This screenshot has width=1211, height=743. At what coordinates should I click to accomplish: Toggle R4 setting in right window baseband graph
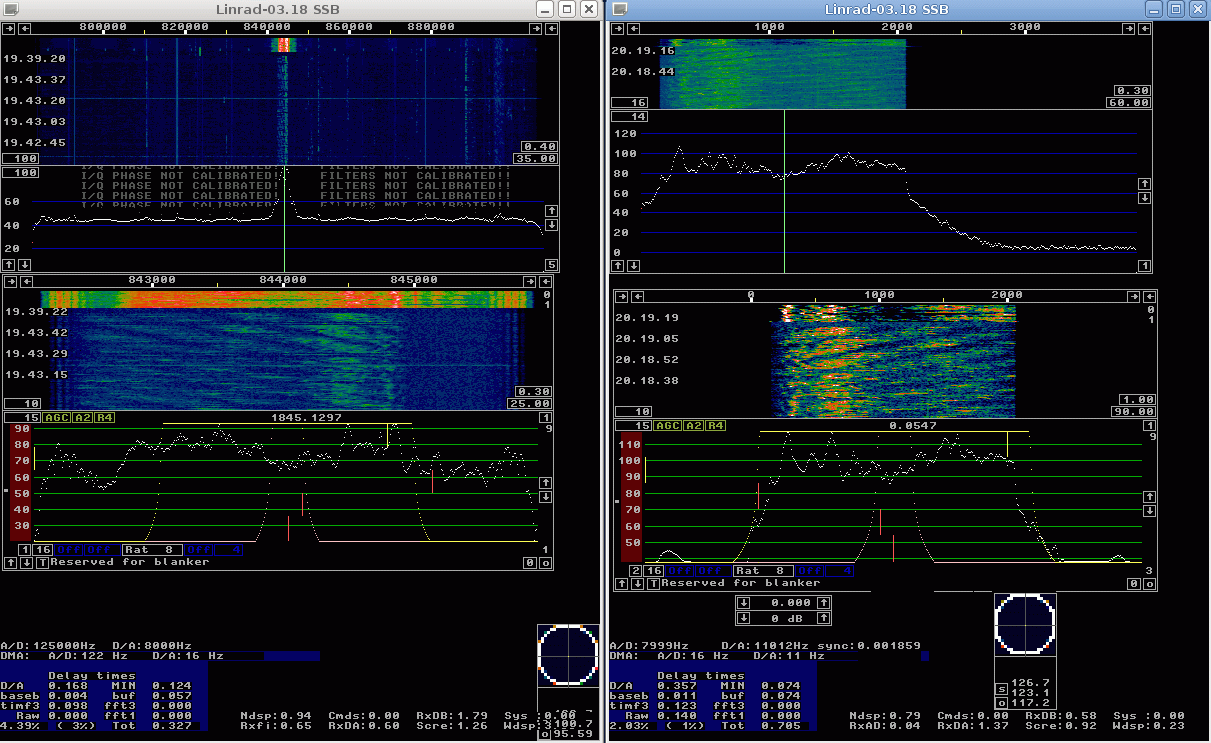(716, 425)
